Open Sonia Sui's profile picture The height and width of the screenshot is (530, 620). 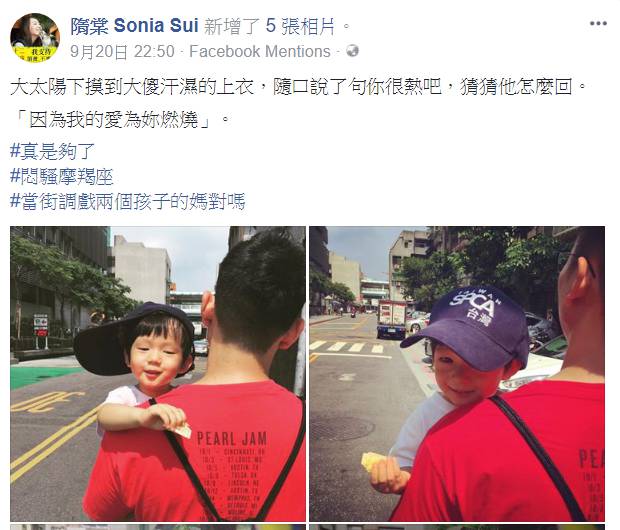35,38
